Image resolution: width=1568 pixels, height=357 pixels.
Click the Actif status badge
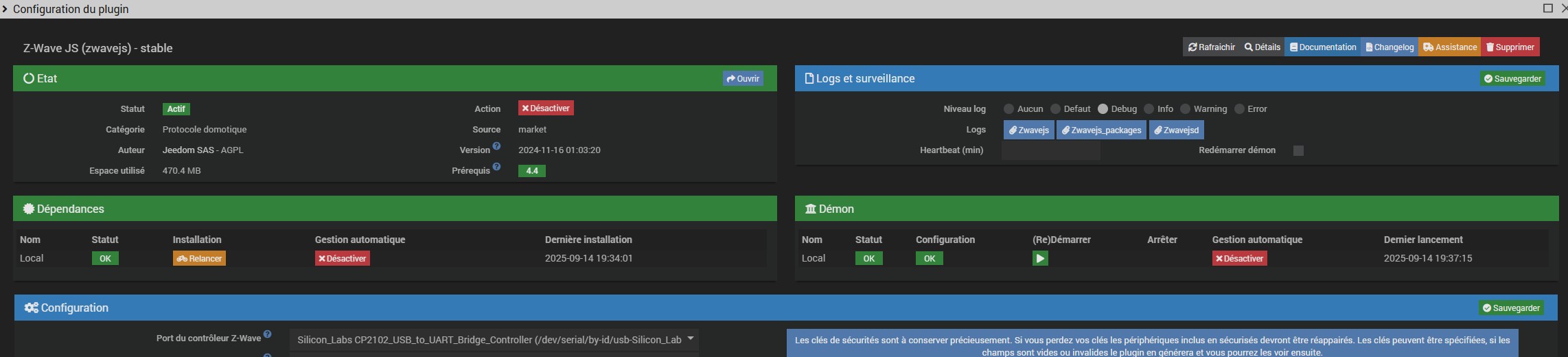(176, 108)
